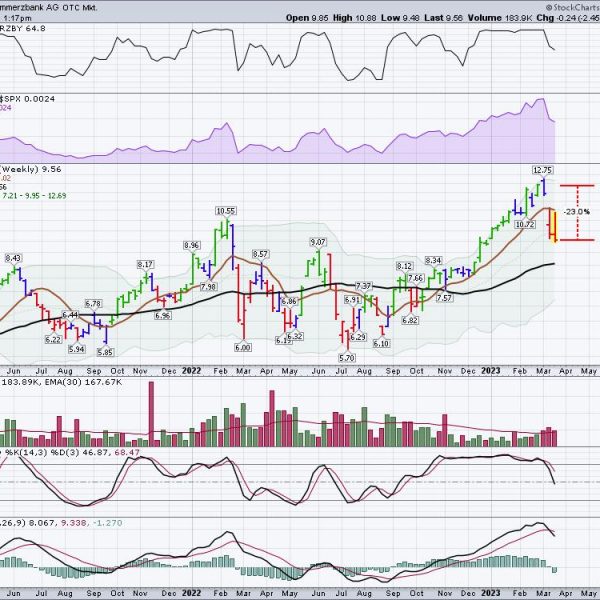Select the 9.338 MACD signal value
This screenshot has width=600, height=600.
75,523
